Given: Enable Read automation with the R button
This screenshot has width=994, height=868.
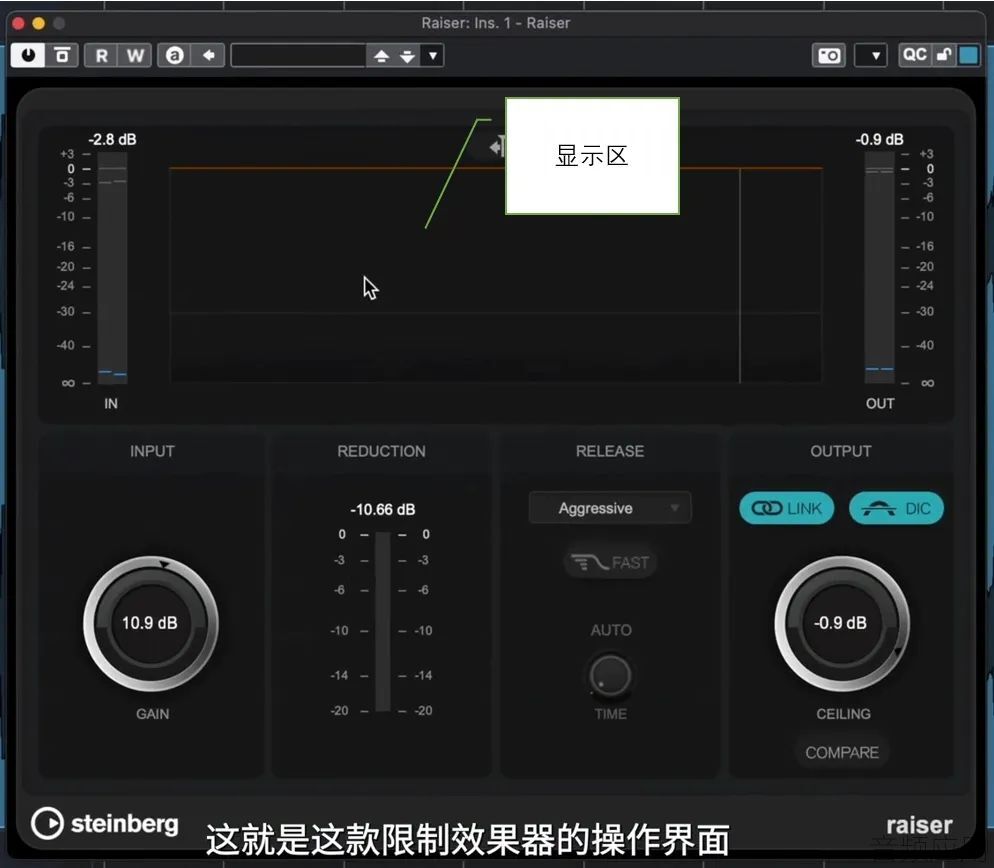Looking at the screenshot, I should (101, 55).
